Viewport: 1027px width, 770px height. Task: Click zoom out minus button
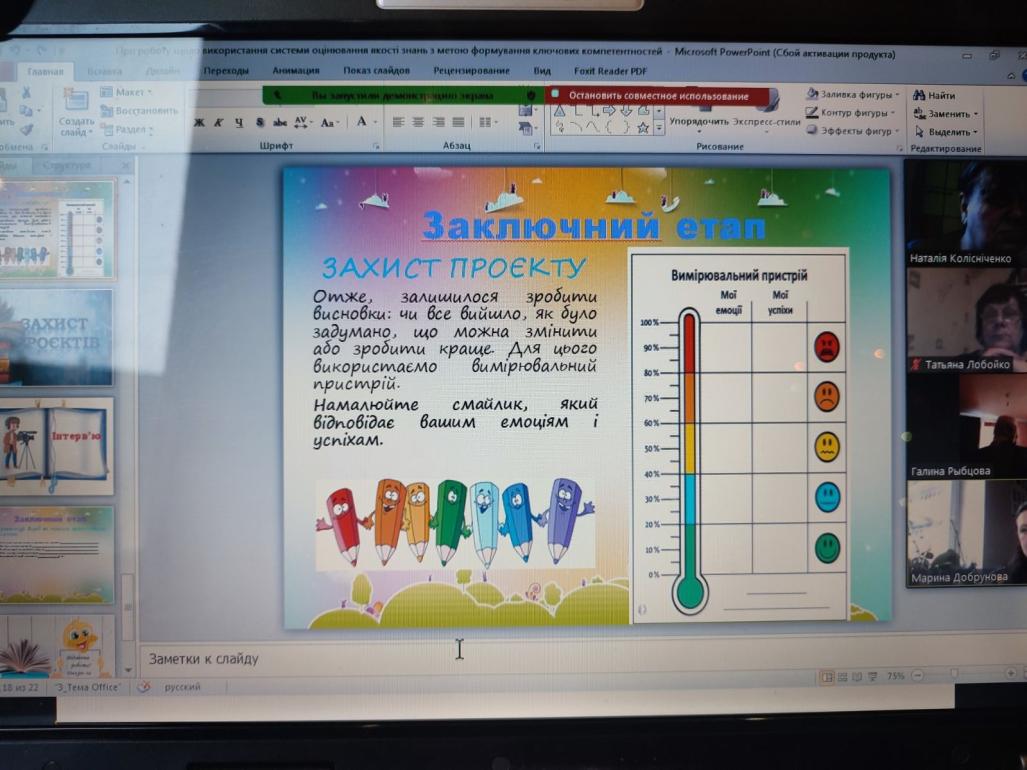(918, 674)
